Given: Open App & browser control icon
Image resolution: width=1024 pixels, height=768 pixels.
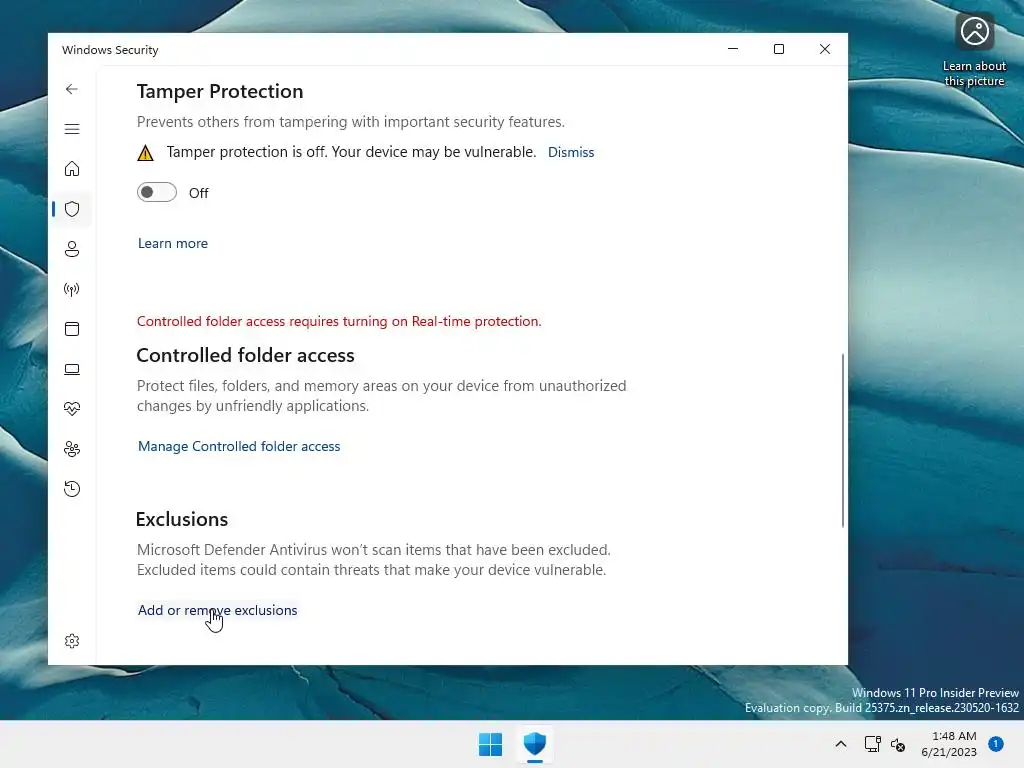Looking at the screenshot, I should 72,328.
